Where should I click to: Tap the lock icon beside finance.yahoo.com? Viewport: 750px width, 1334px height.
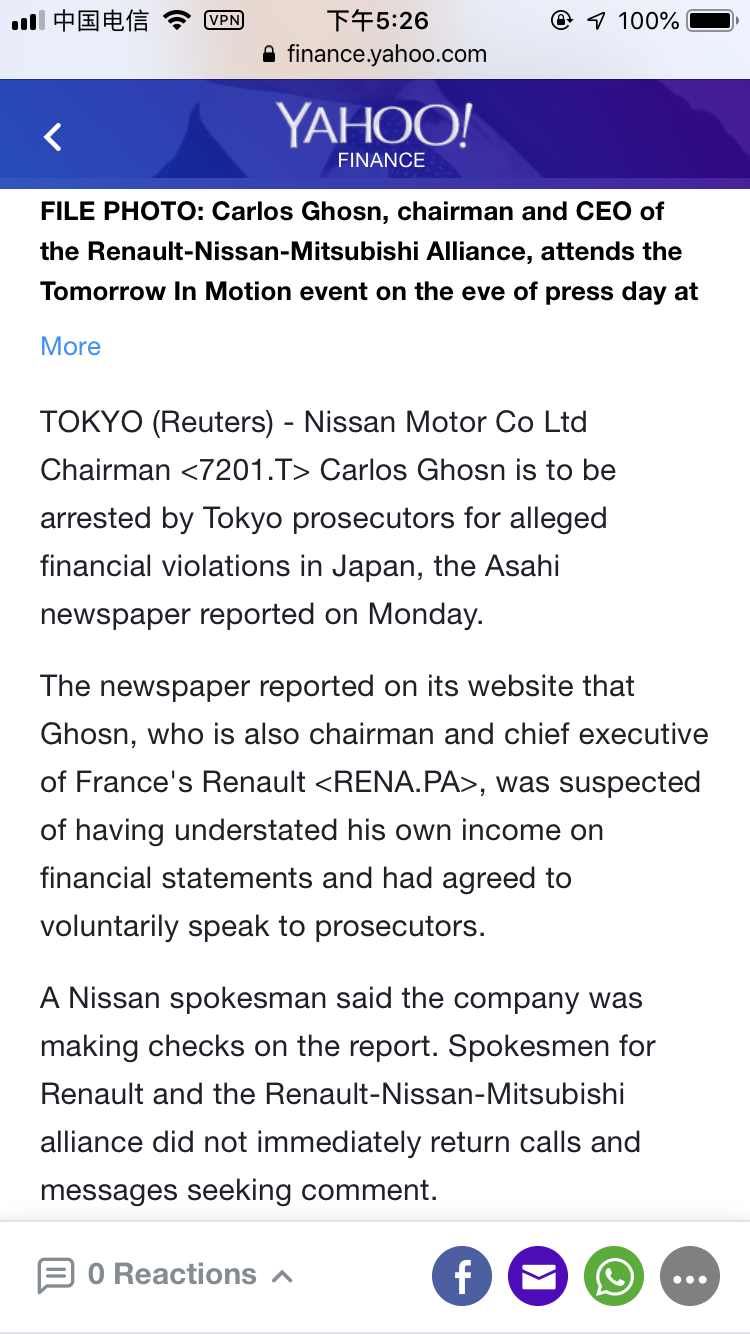click(x=268, y=55)
